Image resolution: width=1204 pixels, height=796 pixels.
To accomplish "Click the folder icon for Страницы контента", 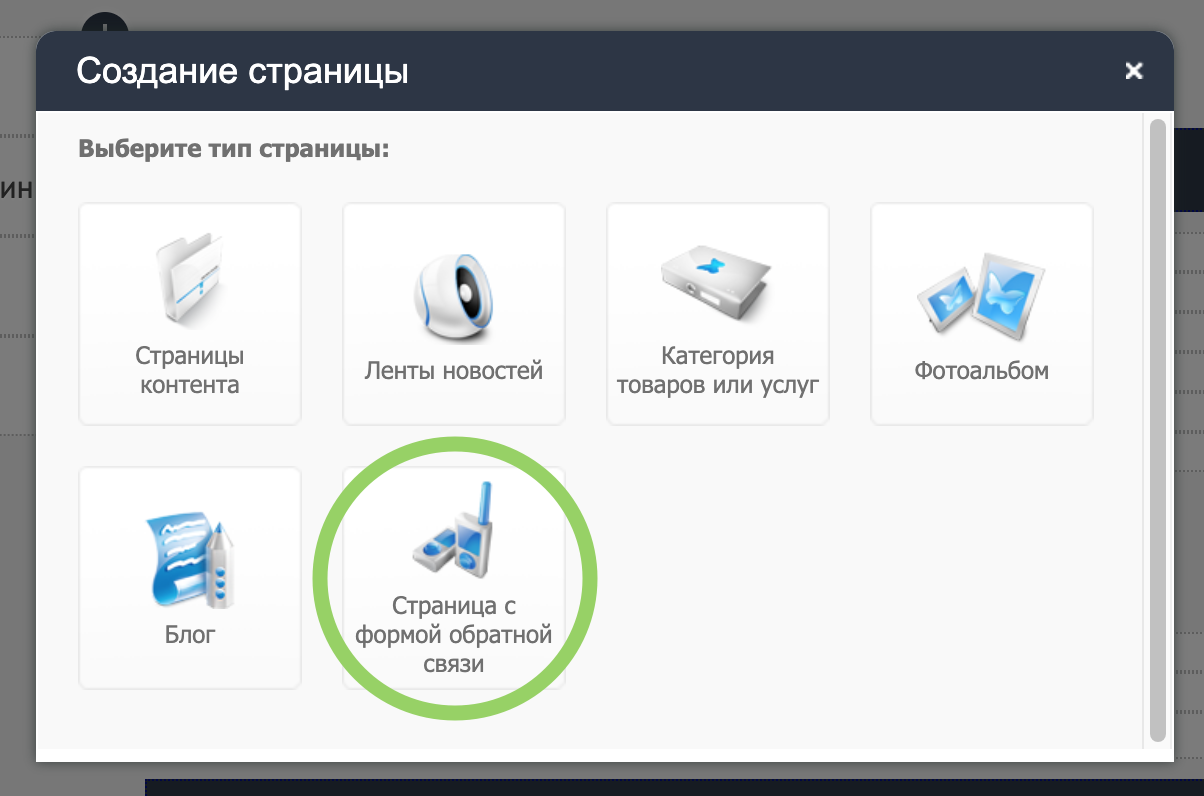I will pyautogui.click(x=190, y=278).
